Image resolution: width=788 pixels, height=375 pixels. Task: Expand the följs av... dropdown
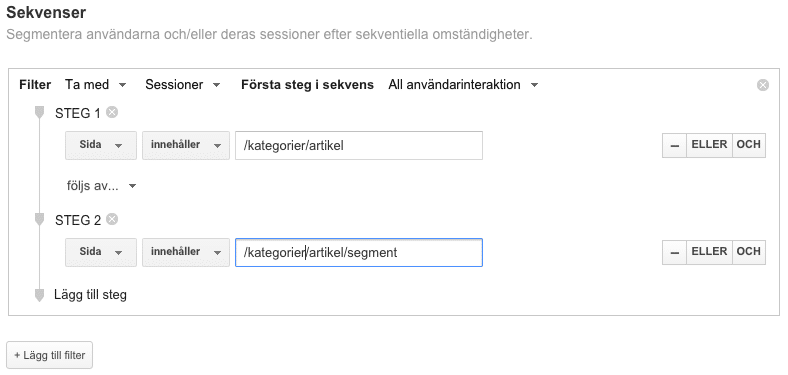[x=102, y=186]
